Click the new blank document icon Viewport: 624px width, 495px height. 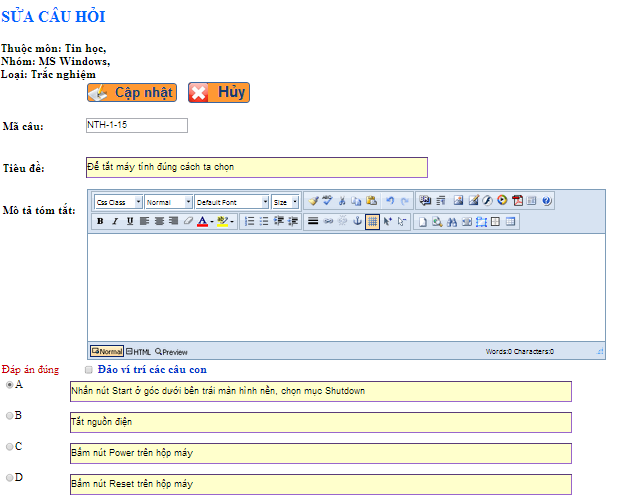pos(423,222)
